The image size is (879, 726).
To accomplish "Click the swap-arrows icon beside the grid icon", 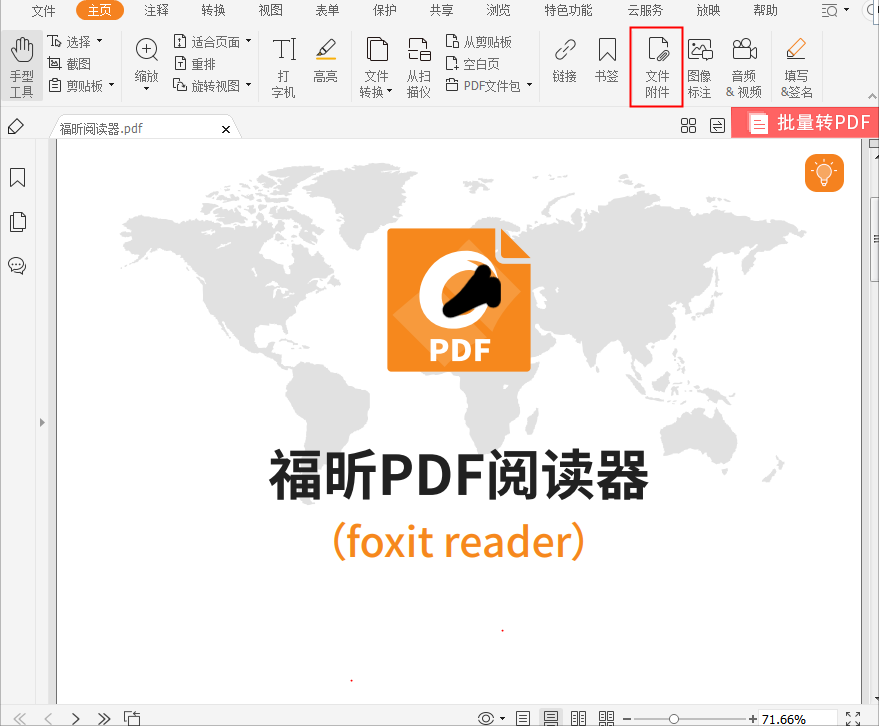I will [718, 126].
